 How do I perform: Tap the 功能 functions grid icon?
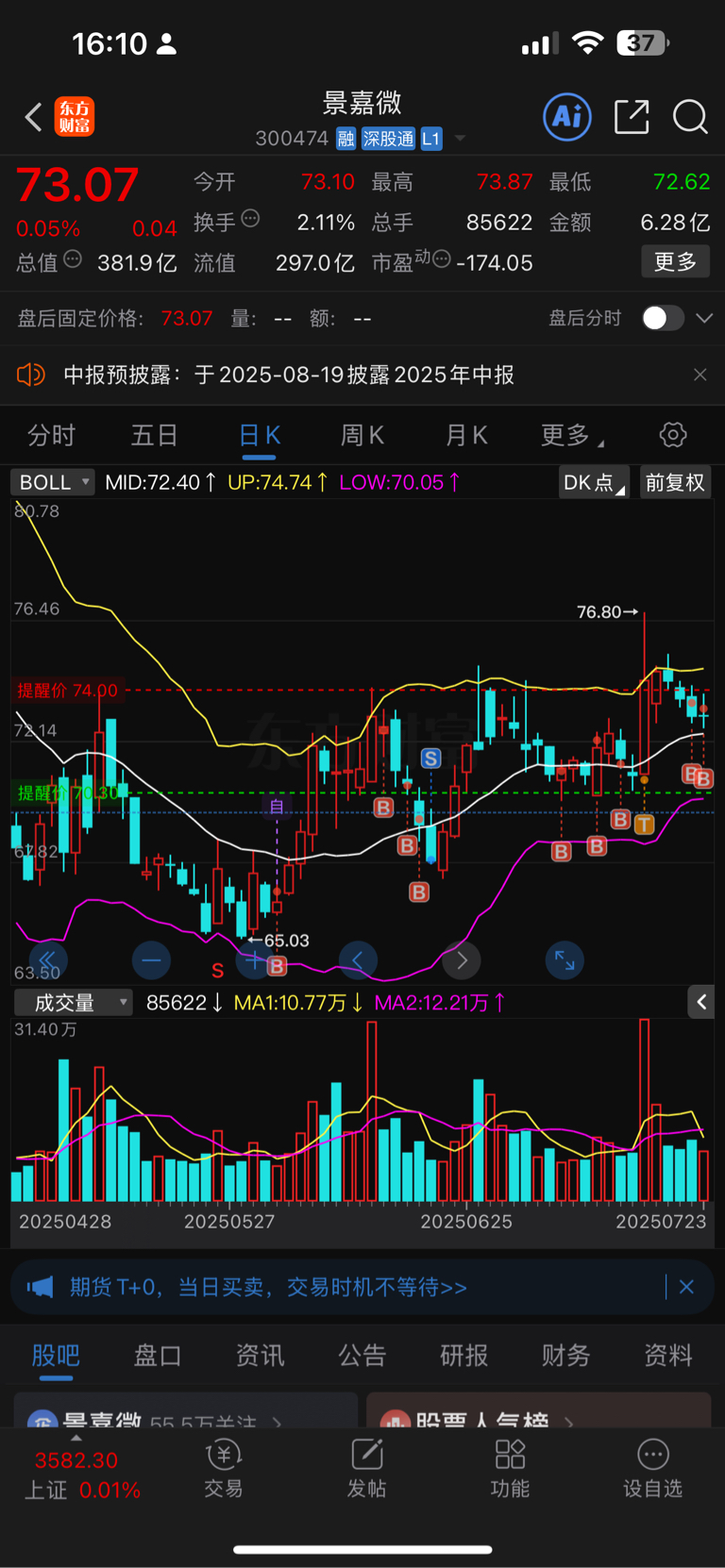510,1455
